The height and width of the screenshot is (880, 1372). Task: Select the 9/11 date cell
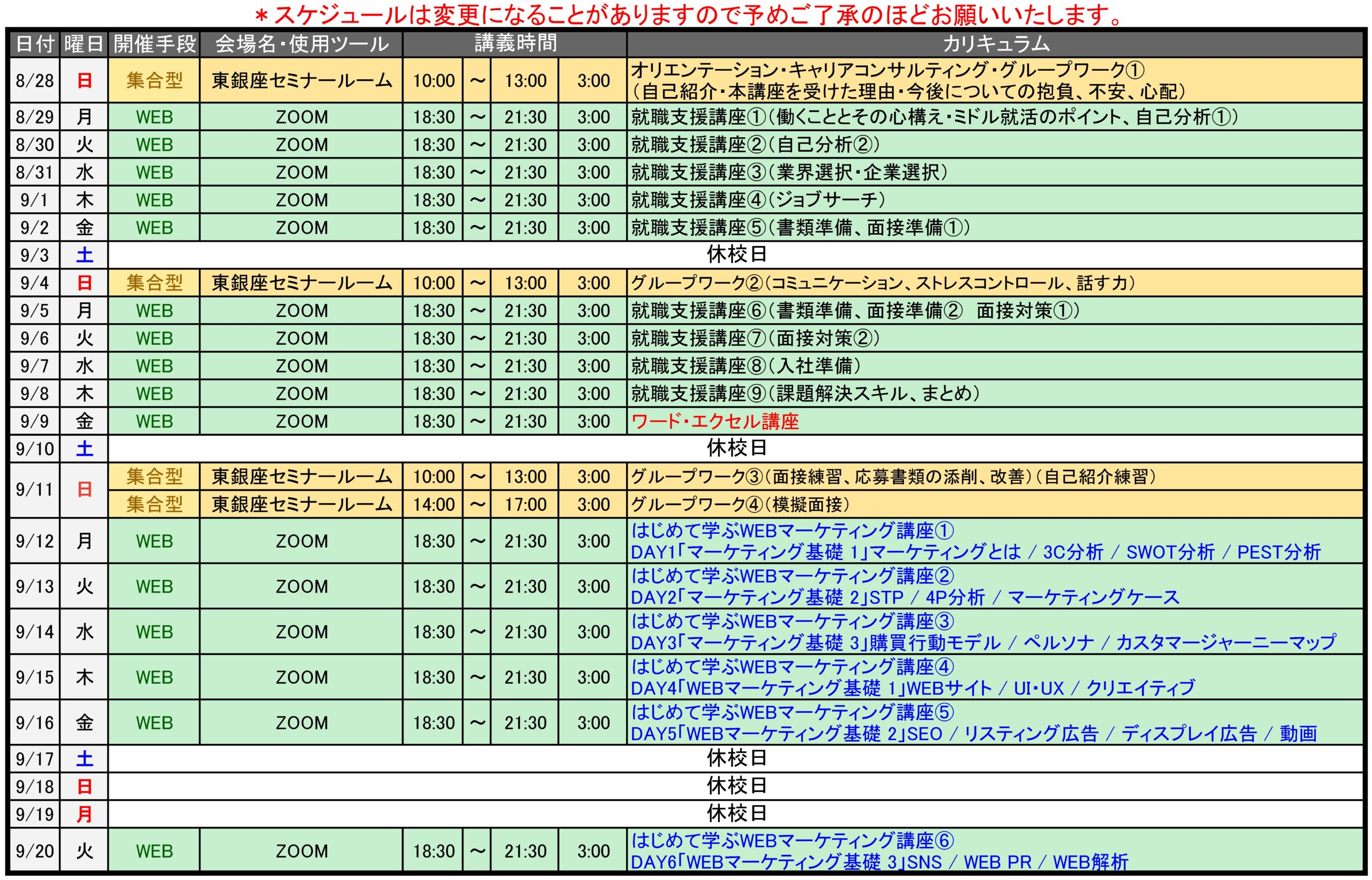(x=35, y=490)
